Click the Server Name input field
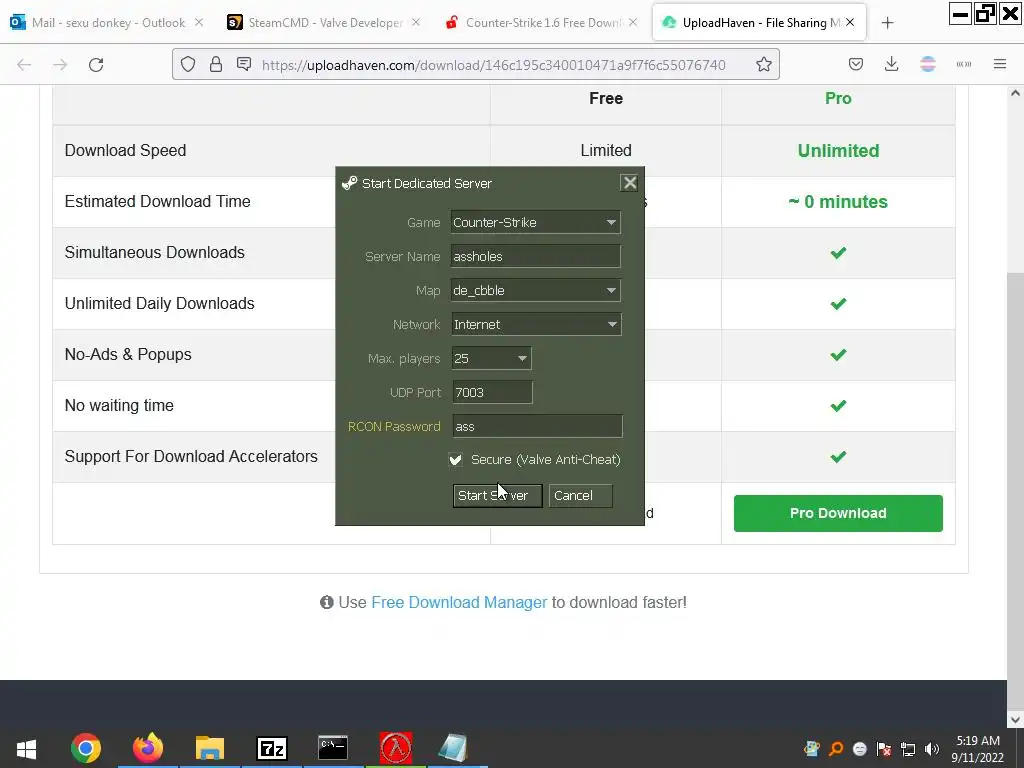 pyautogui.click(x=536, y=256)
